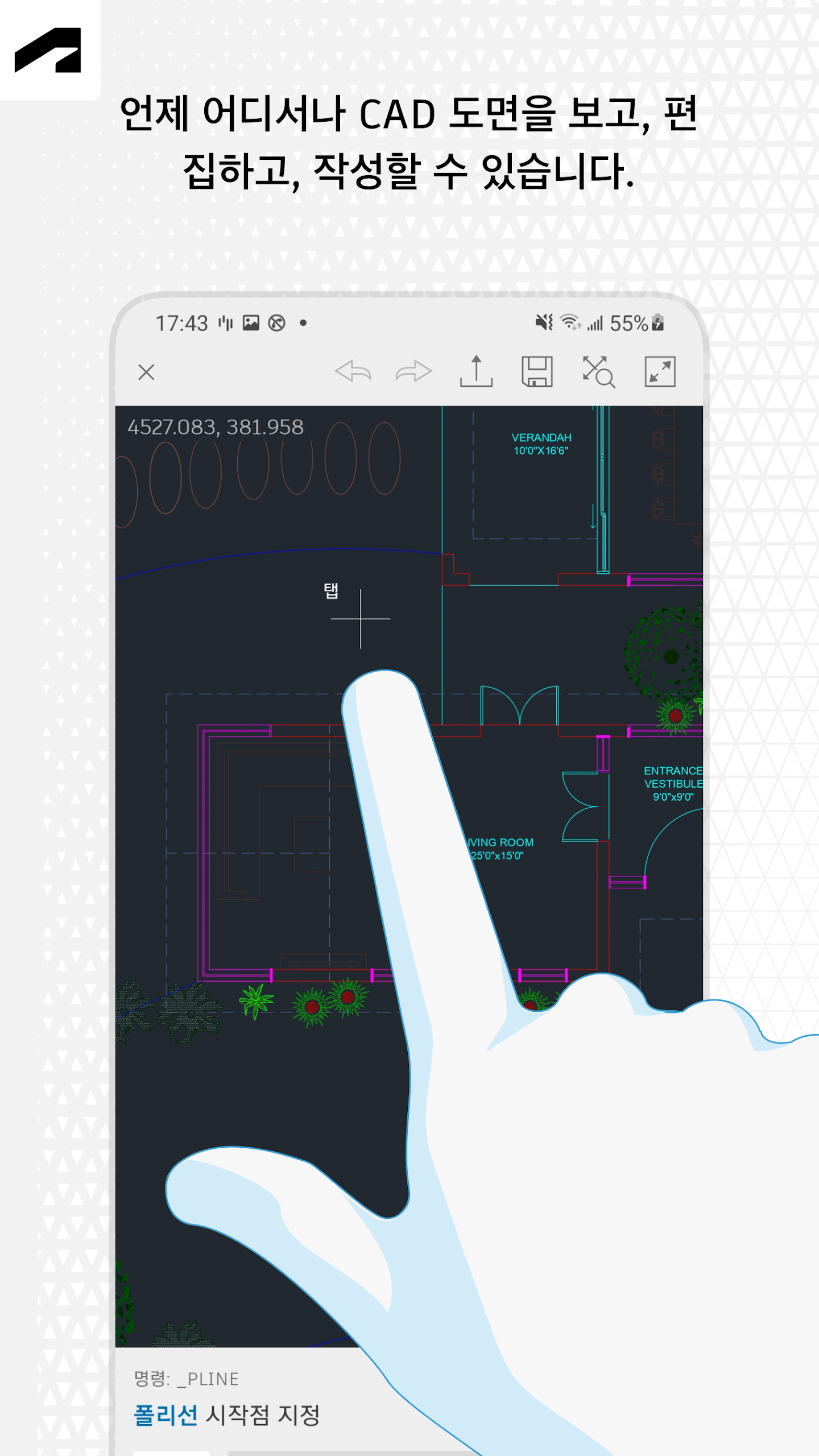This screenshot has width=819, height=1456.
Task: Tap the Wi-Fi status bar icon
Action: (570, 322)
